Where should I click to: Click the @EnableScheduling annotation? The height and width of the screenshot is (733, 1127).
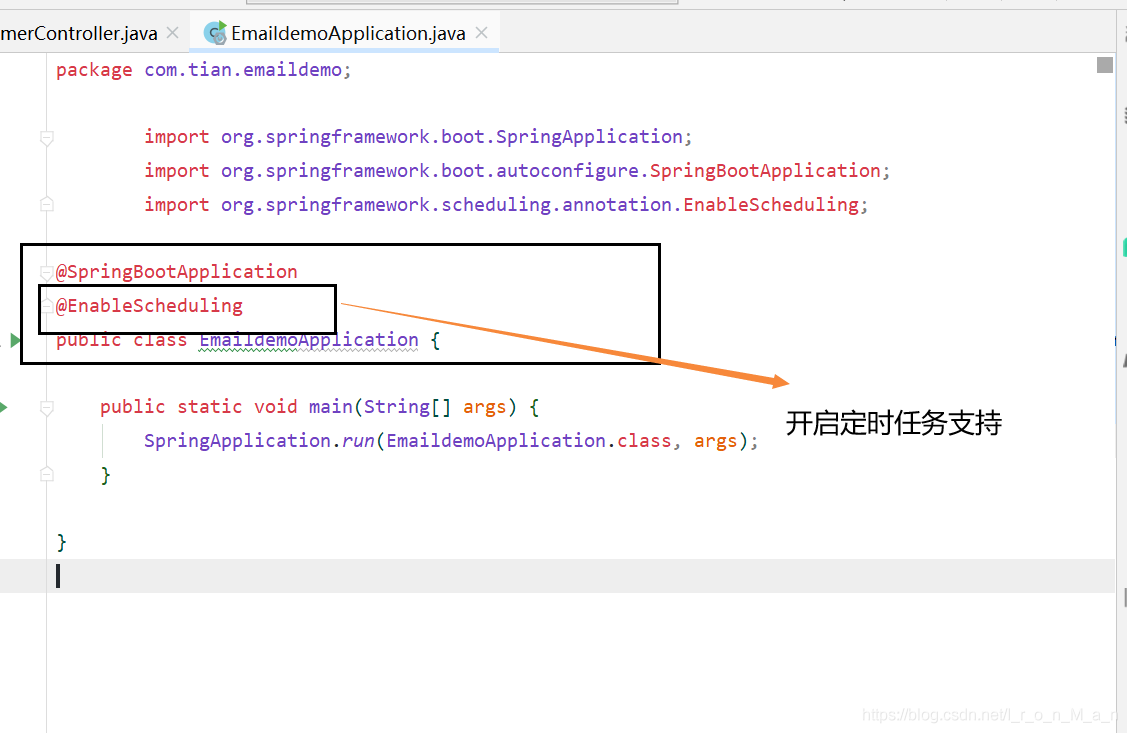click(150, 305)
